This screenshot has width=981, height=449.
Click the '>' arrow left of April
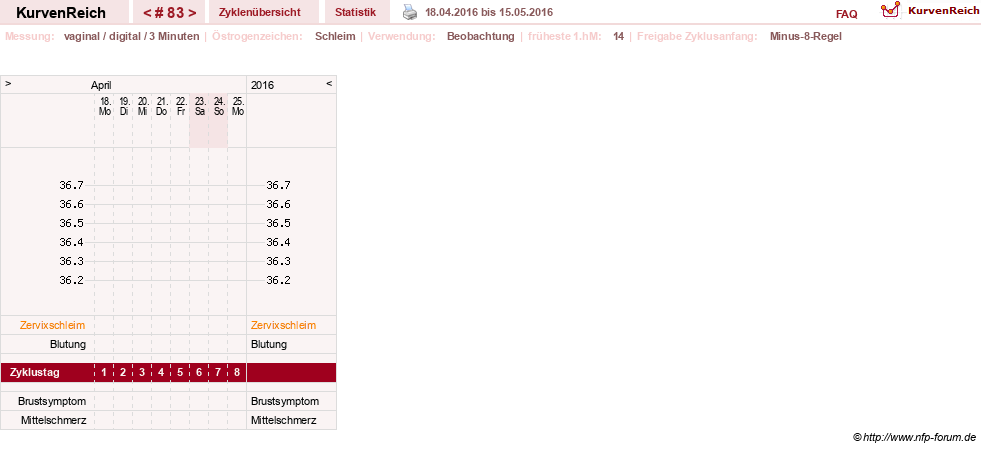8,83
